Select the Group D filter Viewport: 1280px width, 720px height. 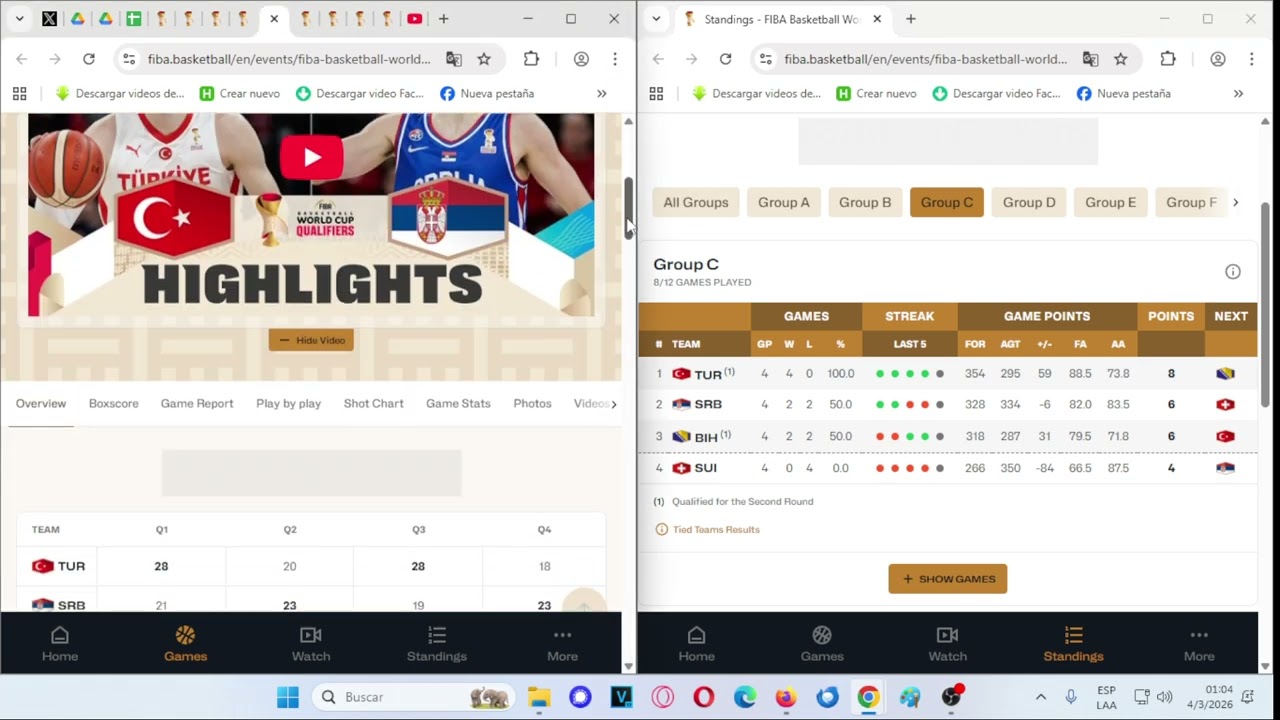pyautogui.click(x=1029, y=202)
